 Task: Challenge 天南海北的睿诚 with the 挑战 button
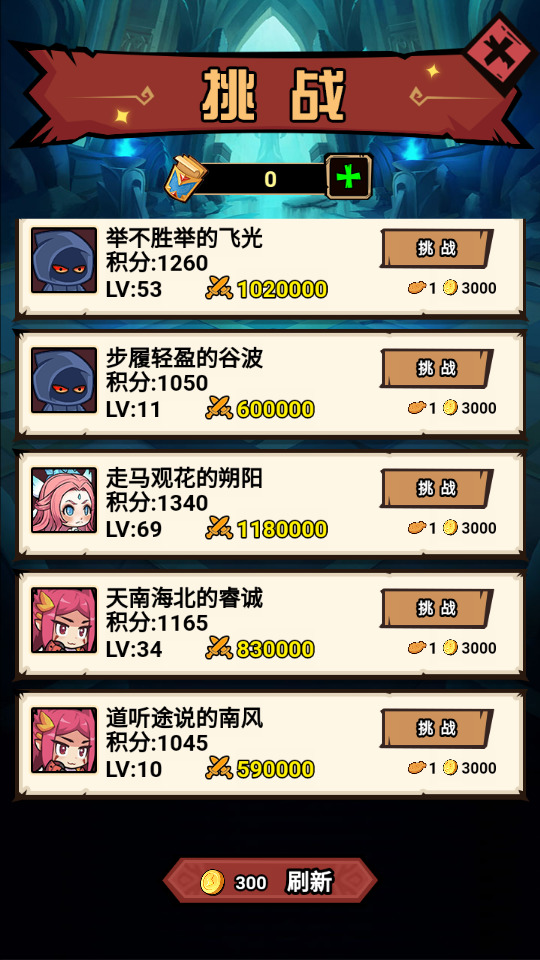pyautogui.click(x=437, y=609)
